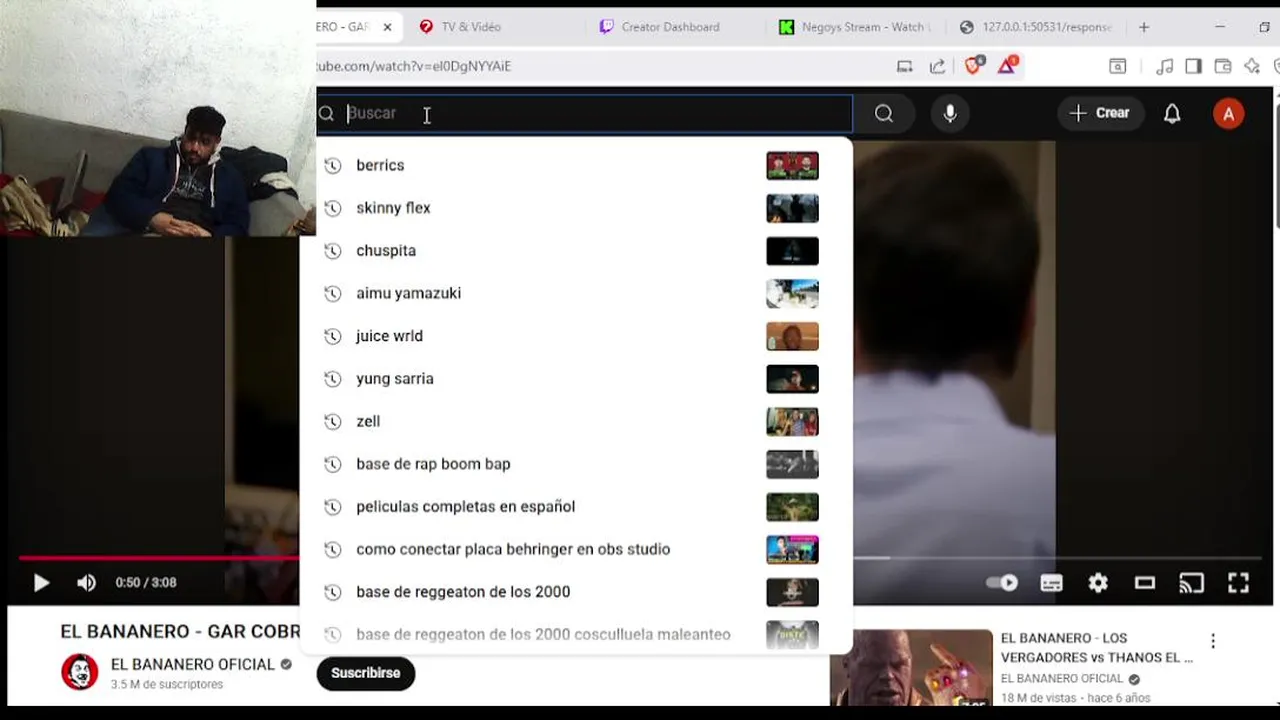Click the EL BANANERO channel avatar

(x=80, y=672)
